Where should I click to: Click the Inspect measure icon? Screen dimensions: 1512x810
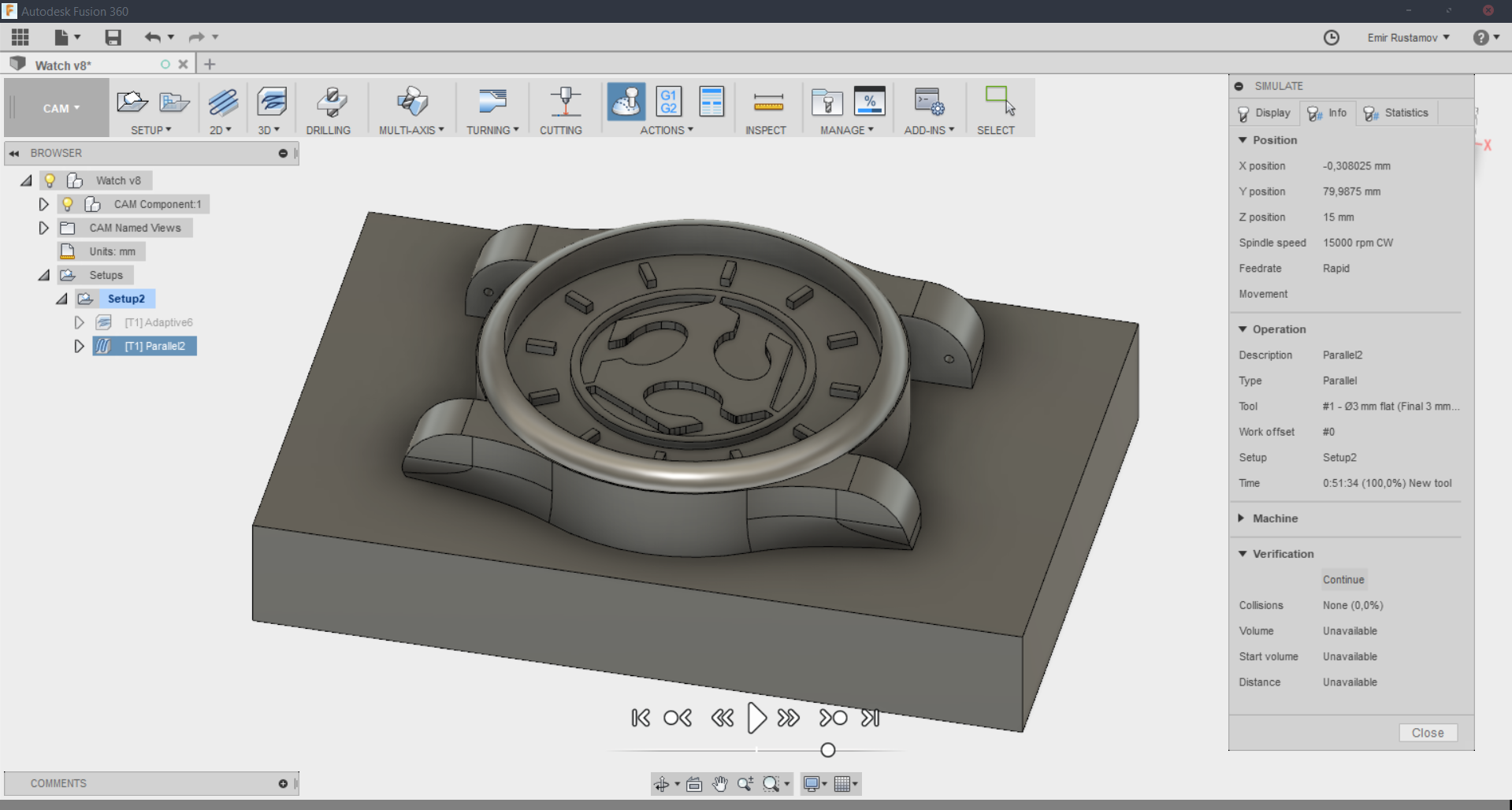coord(767,102)
